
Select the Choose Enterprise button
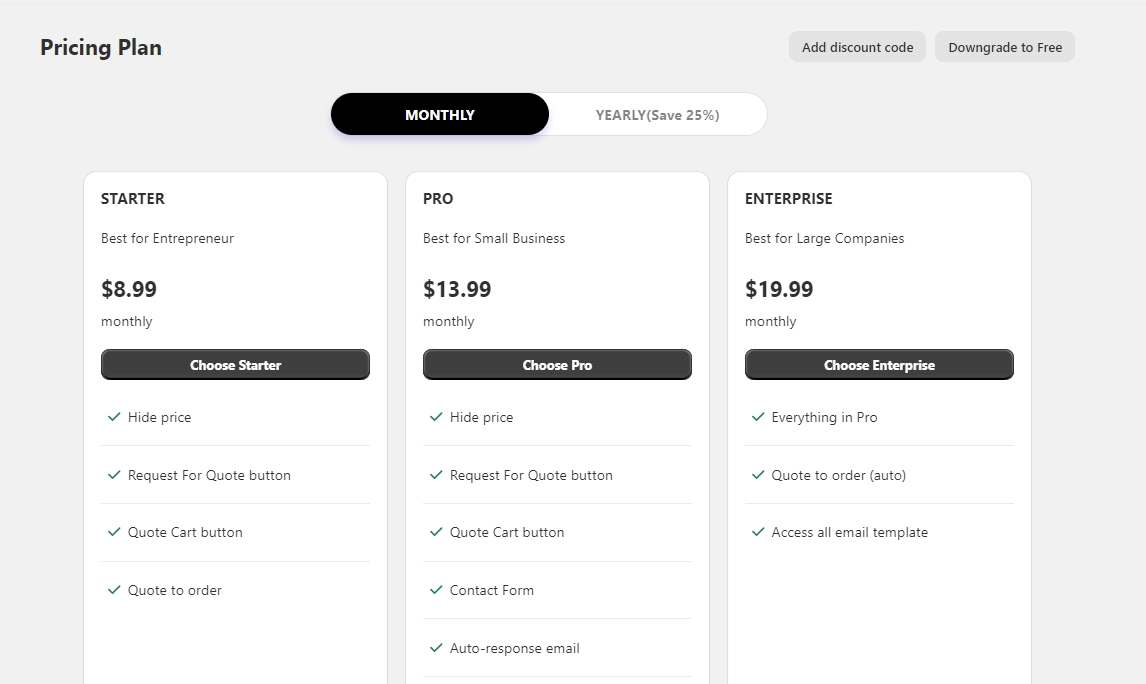pyautogui.click(x=879, y=365)
